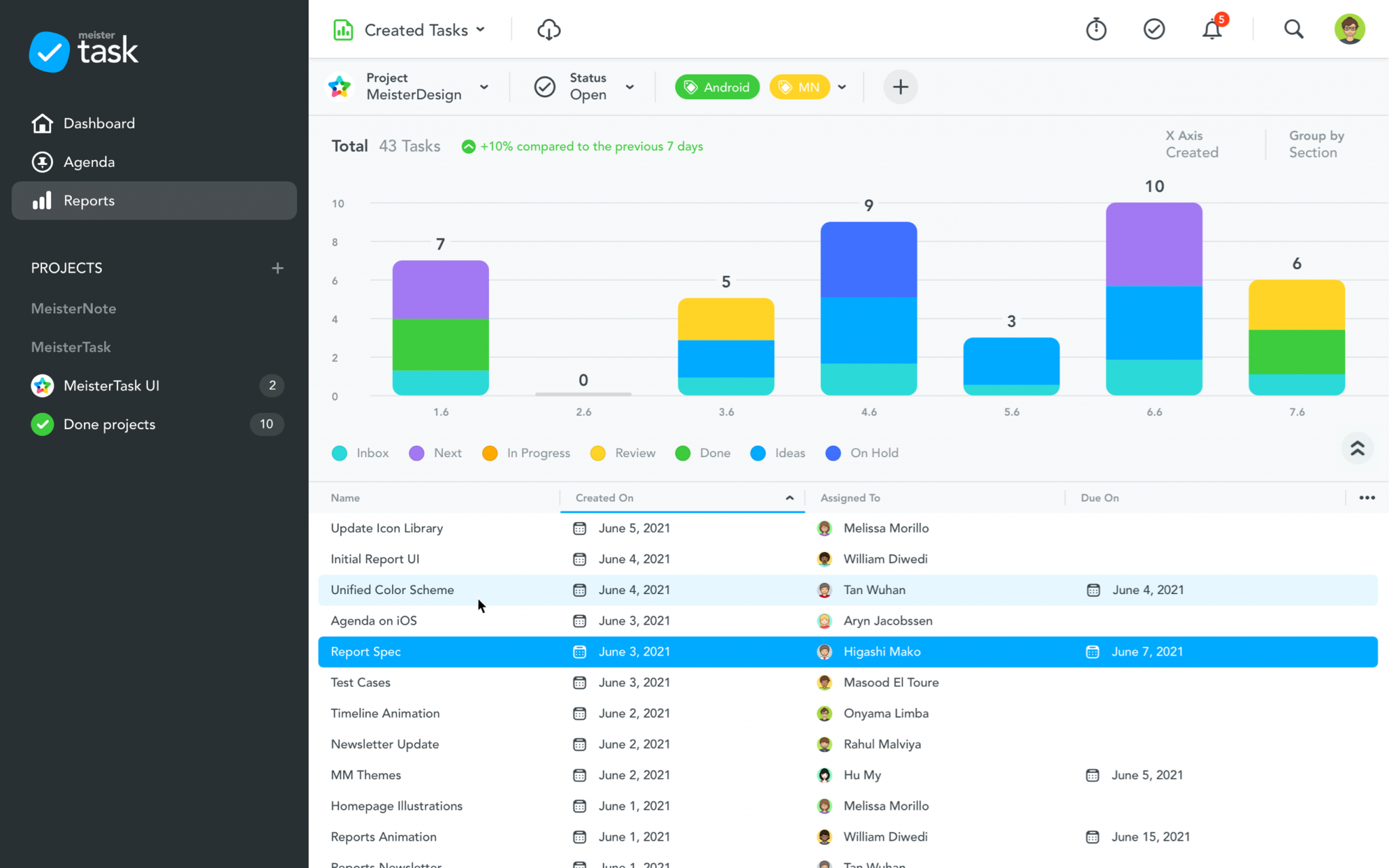Screen dimensions: 1389x868
Task: Change the Group by Section setting
Action: coord(1316,144)
